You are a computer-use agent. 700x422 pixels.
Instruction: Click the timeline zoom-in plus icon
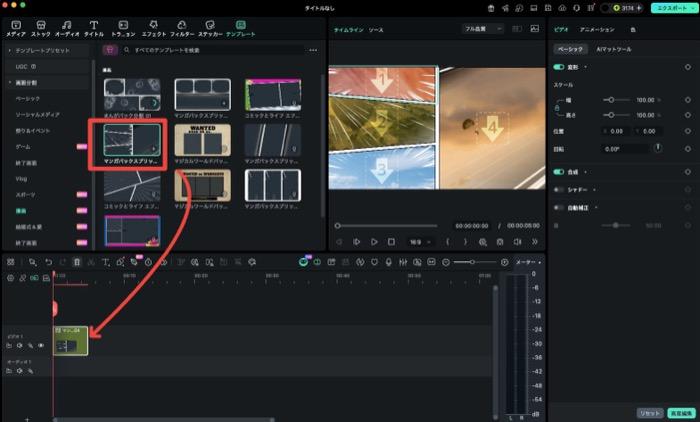(504, 262)
